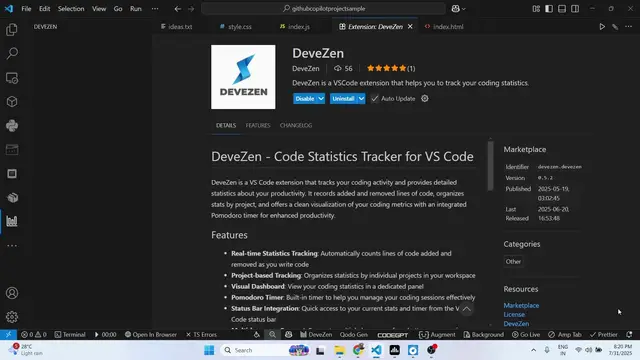The width and height of the screenshot is (640, 360).
Task: Toggle Secondary Side Bar layout icon
Action: point(575,9)
